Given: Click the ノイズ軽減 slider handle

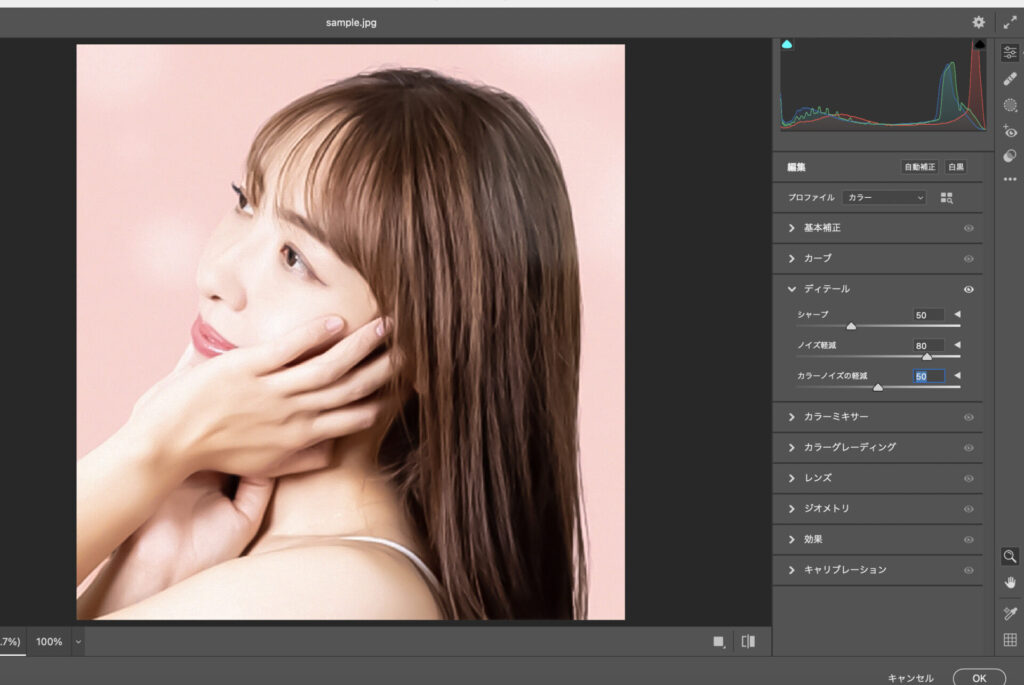Looking at the screenshot, I should click(x=927, y=357).
